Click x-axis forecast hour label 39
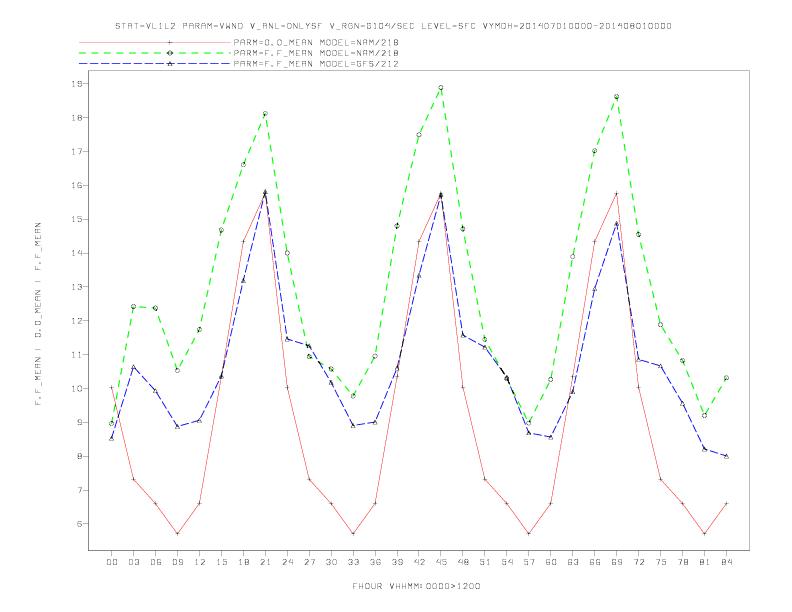 397,562
